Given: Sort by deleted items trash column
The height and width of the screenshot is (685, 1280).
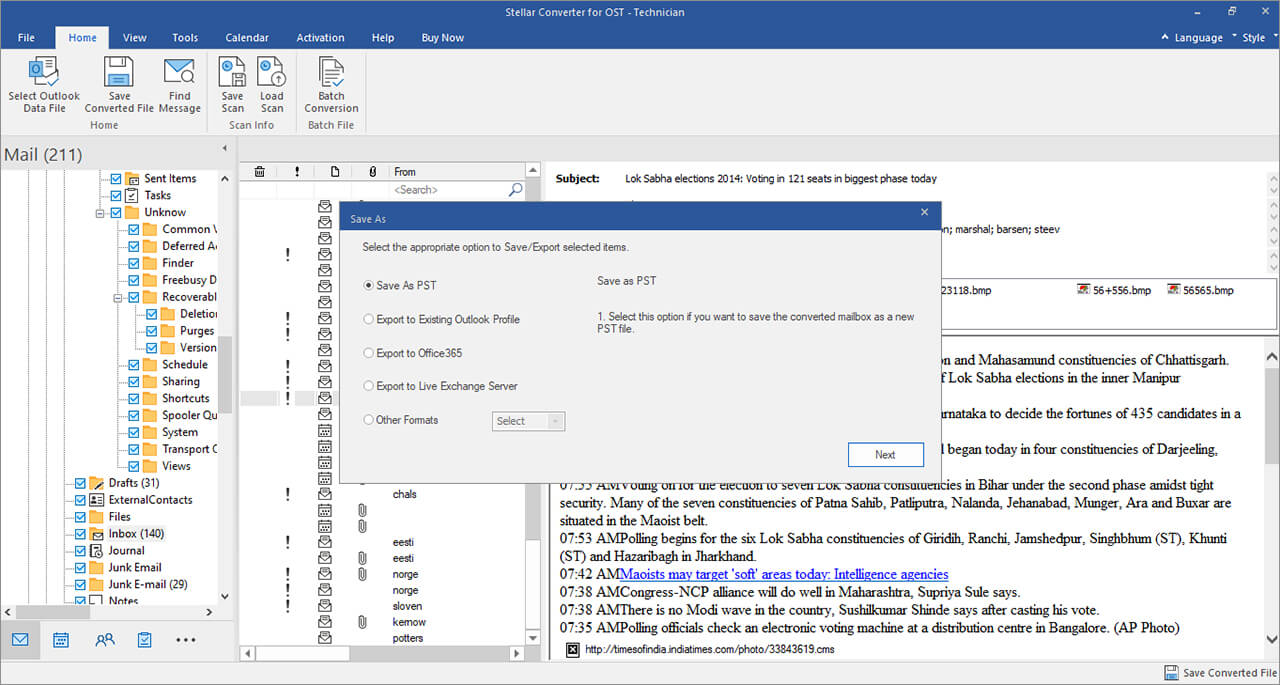Looking at the screenshot, I should (259, 172).
